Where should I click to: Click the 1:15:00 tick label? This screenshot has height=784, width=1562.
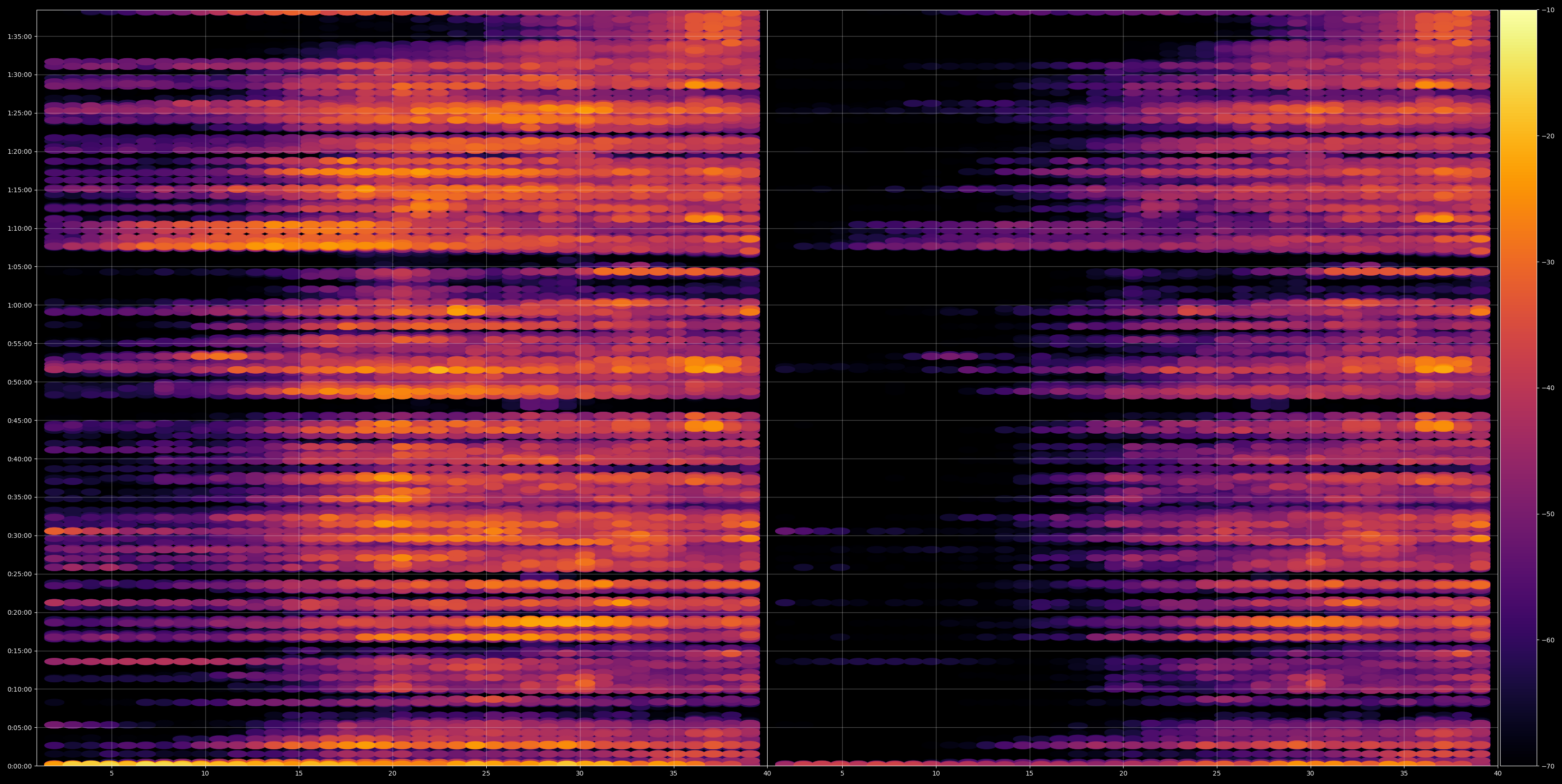(x=19, y=190)
